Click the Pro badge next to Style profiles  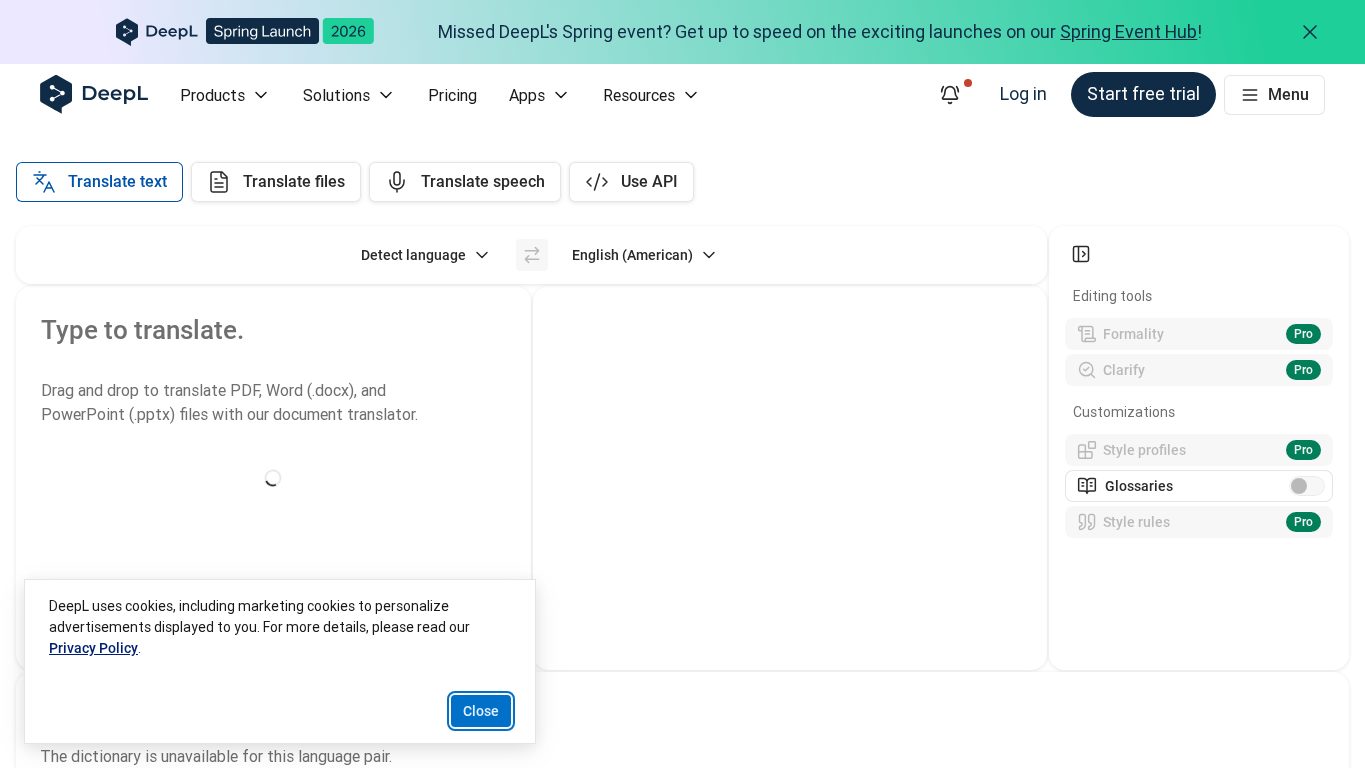(1303, 450)
